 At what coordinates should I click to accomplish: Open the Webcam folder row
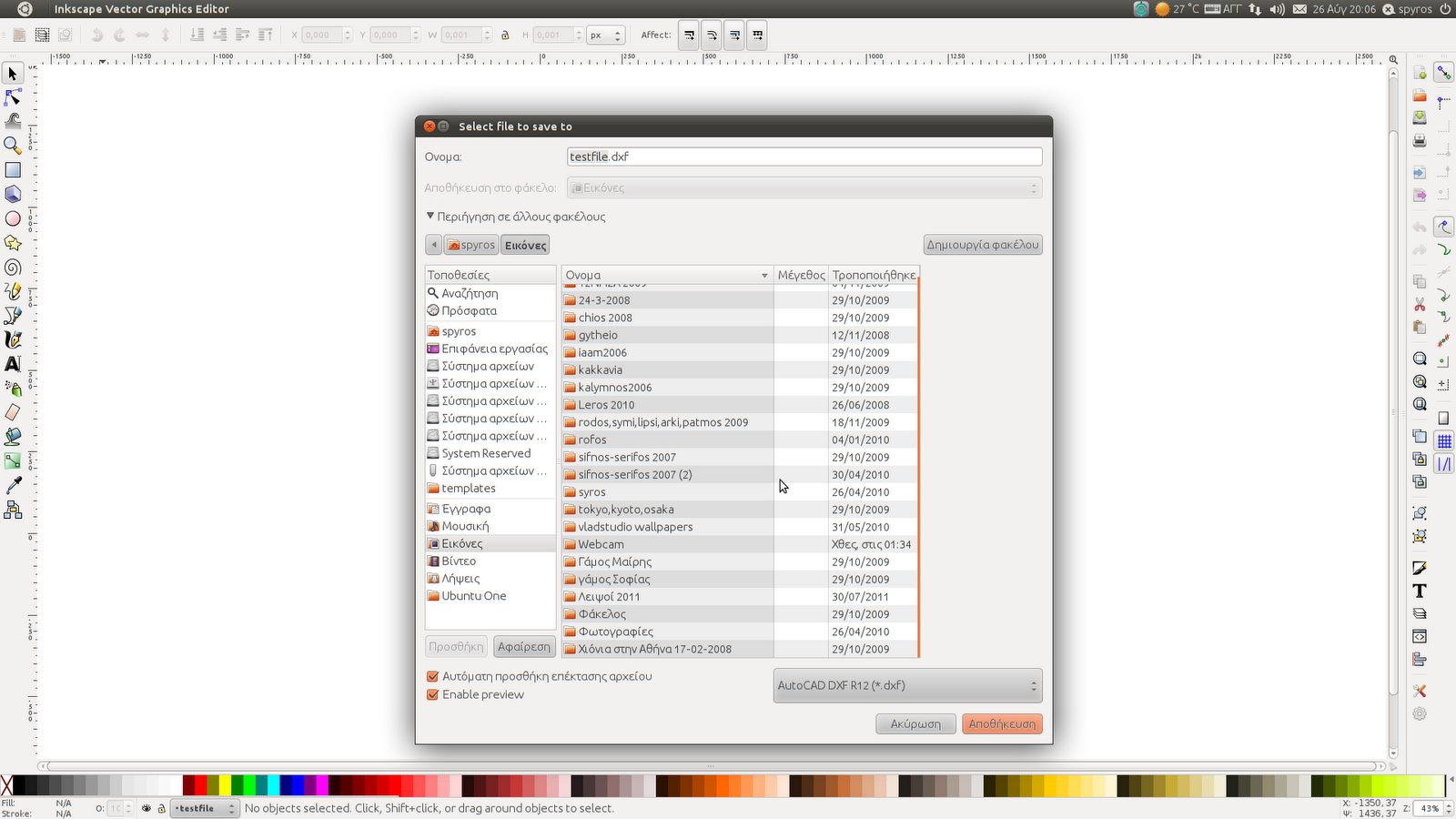point(740,544)
